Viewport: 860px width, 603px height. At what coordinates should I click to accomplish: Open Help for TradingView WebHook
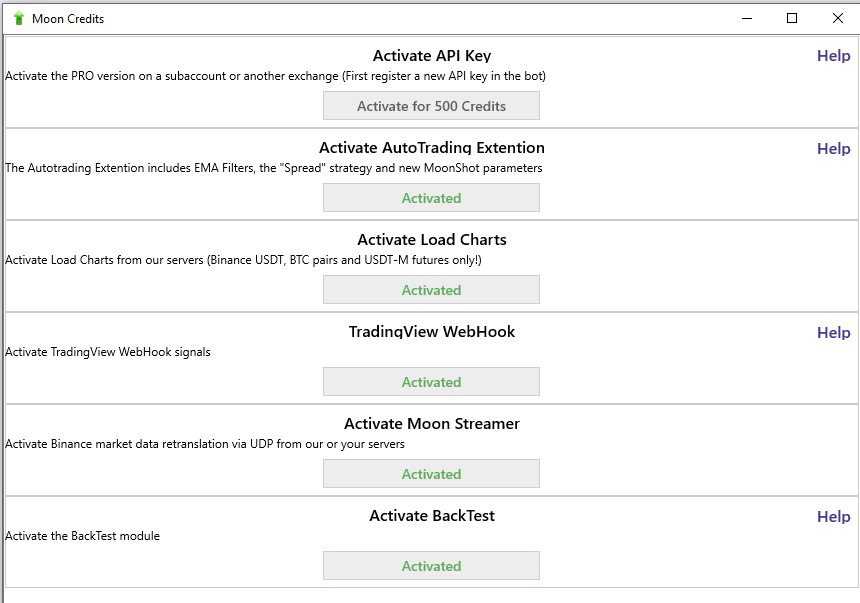pyautogui.click(x=833, y=332)
